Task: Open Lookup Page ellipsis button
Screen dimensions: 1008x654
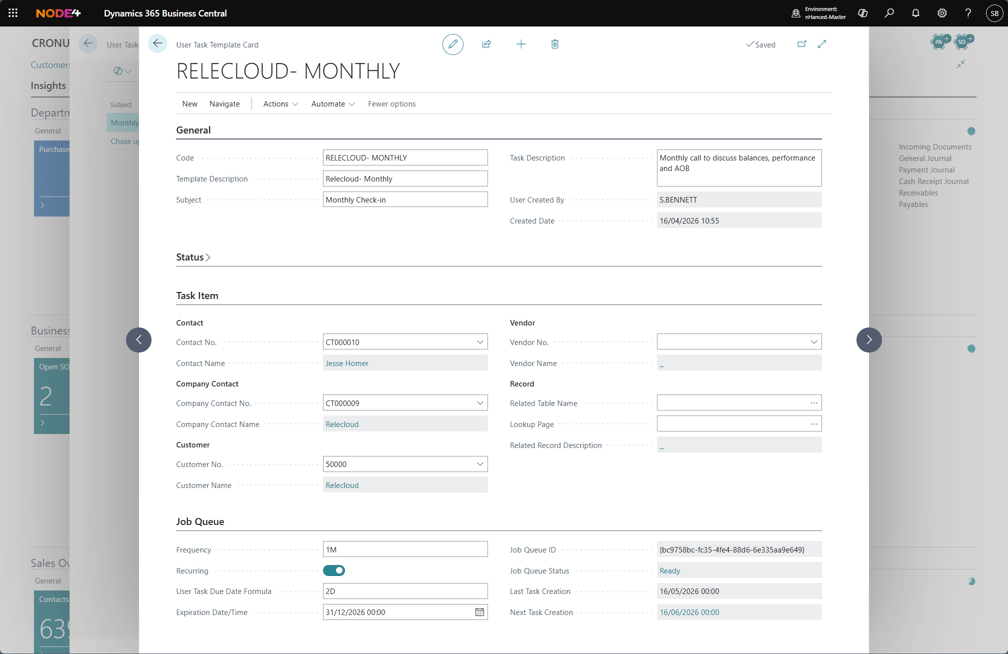Action: (814, 424)
